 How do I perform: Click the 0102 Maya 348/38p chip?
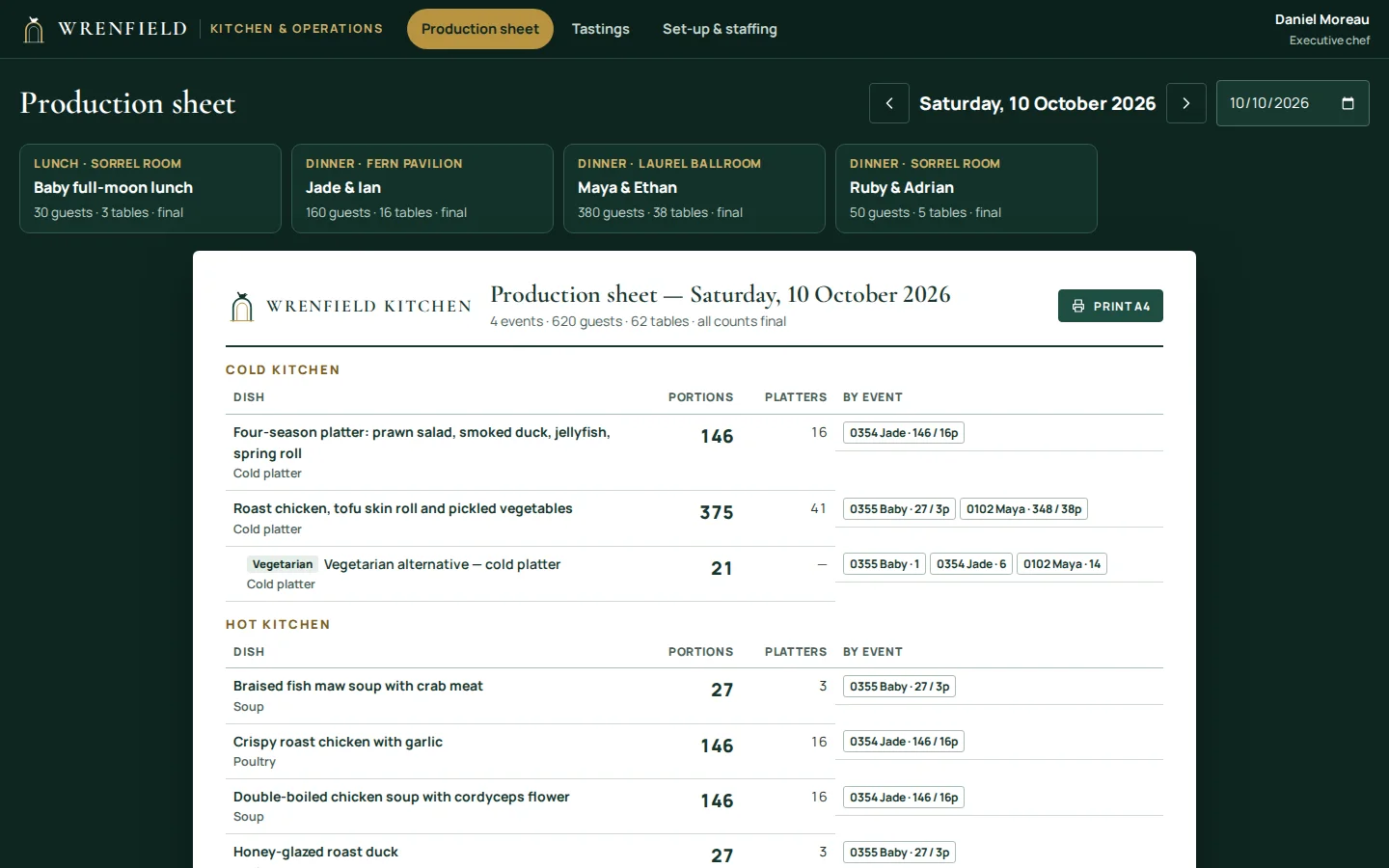click(1023, 509)
